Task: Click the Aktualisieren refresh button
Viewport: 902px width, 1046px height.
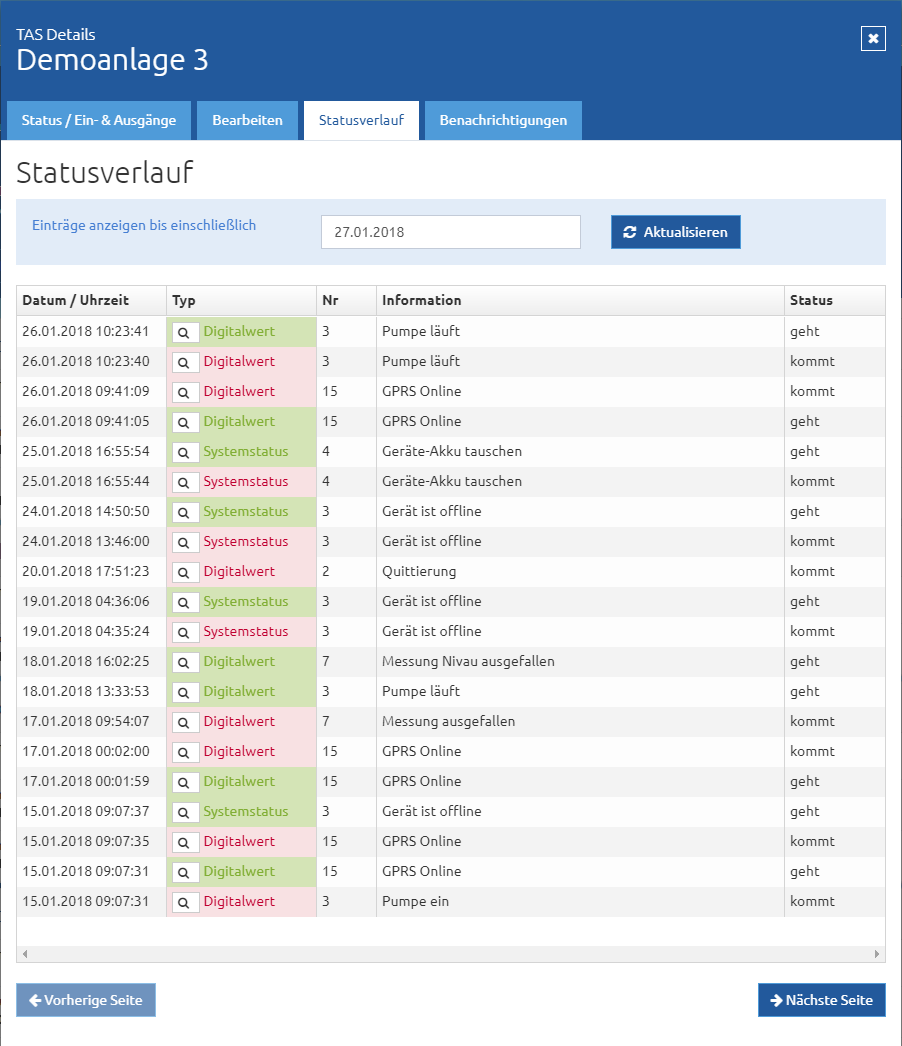Action: pyautogui.click(x=675, y=232)
